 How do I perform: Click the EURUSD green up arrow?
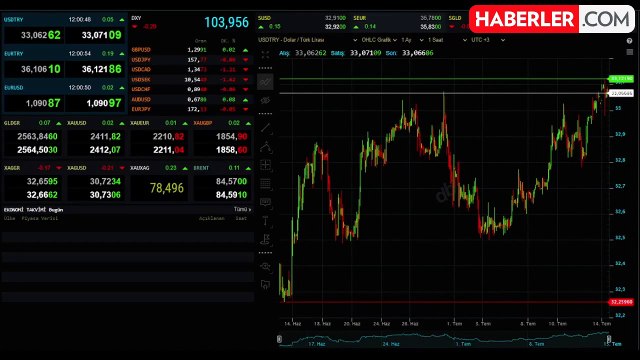(122, 88)
